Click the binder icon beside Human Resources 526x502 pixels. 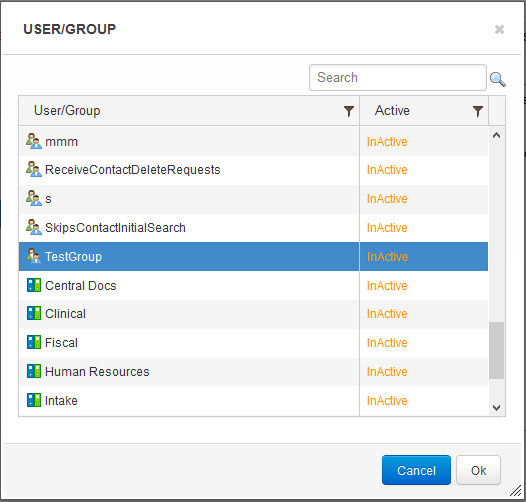pyautogui.click(x=34, y=371)
